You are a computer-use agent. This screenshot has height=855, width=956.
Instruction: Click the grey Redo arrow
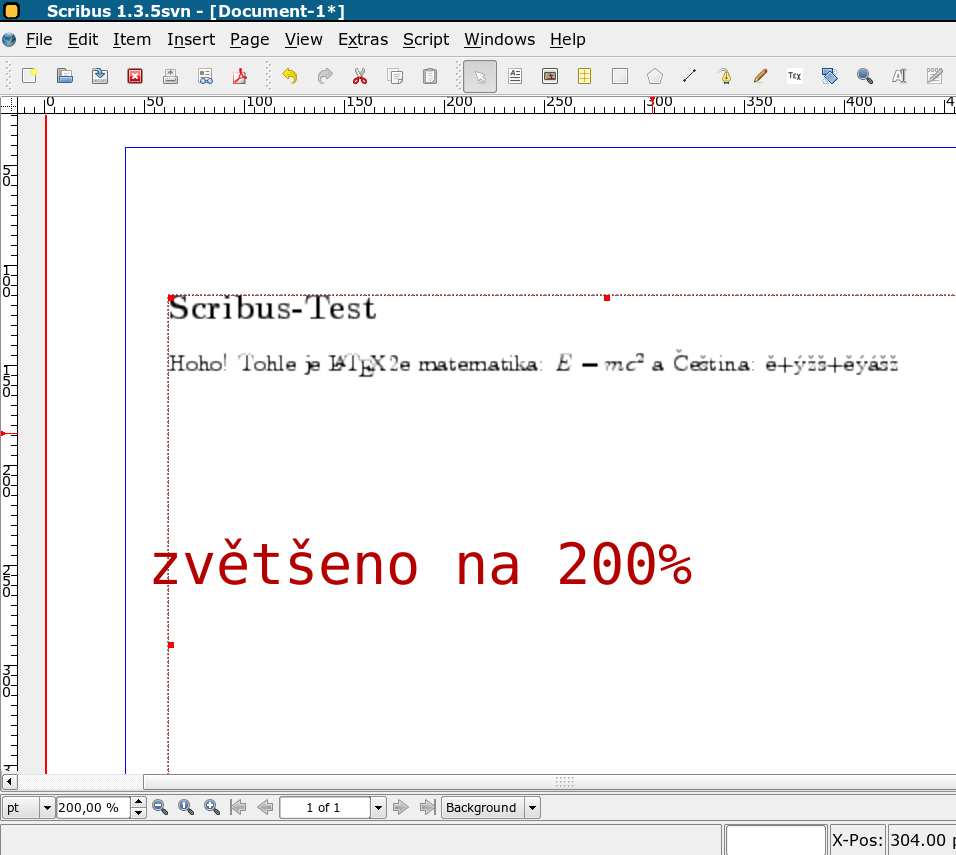point(325,76)
